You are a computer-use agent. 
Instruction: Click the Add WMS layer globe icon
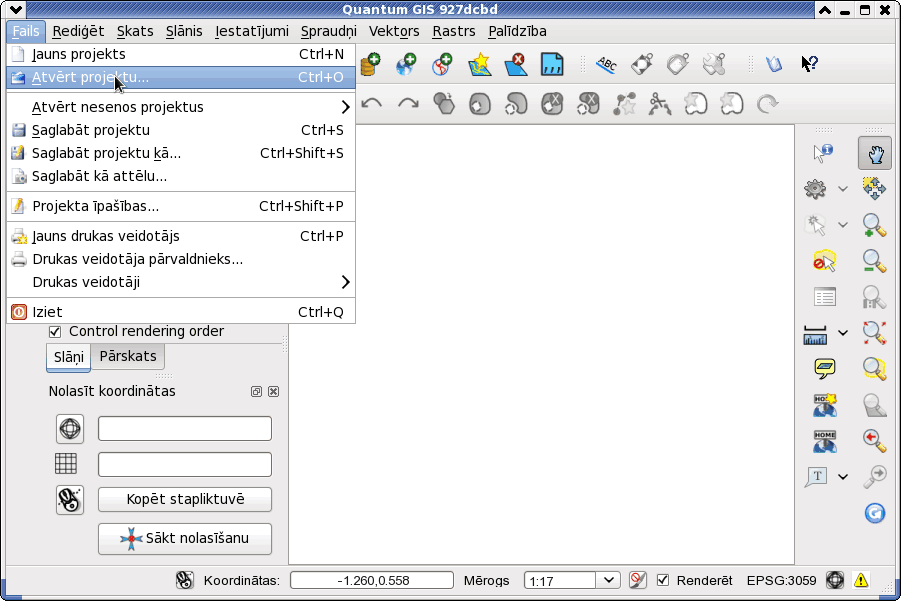point(441,64)
